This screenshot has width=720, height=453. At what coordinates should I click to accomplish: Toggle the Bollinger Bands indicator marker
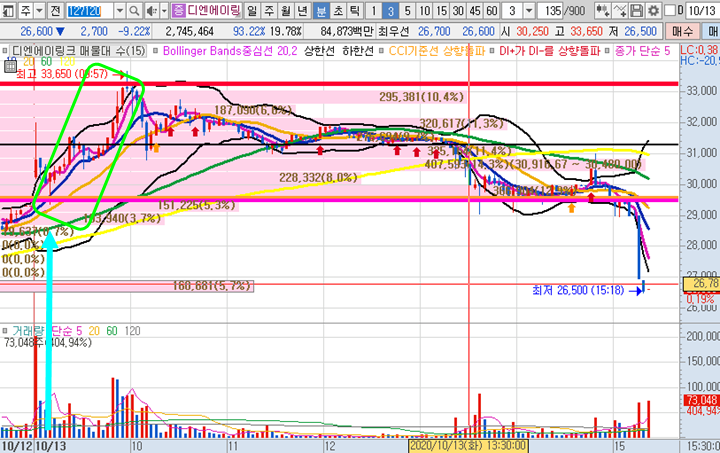[x=155, y=50]
